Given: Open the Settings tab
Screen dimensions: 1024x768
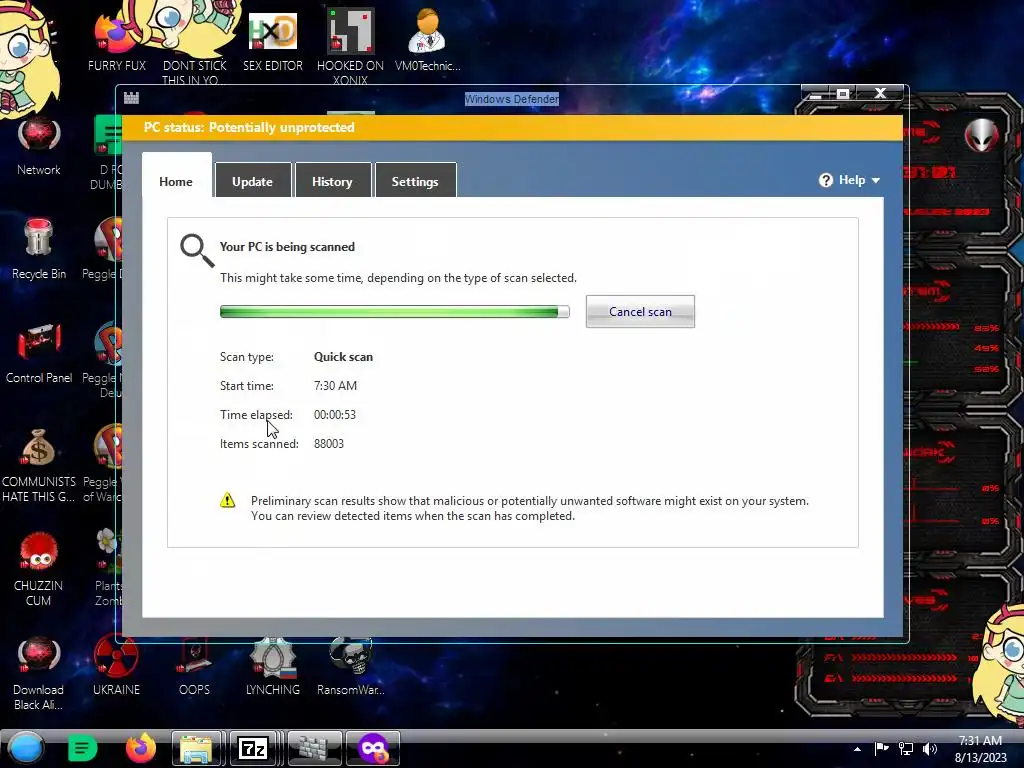Looking at the screenshot, I should point(415,180).
